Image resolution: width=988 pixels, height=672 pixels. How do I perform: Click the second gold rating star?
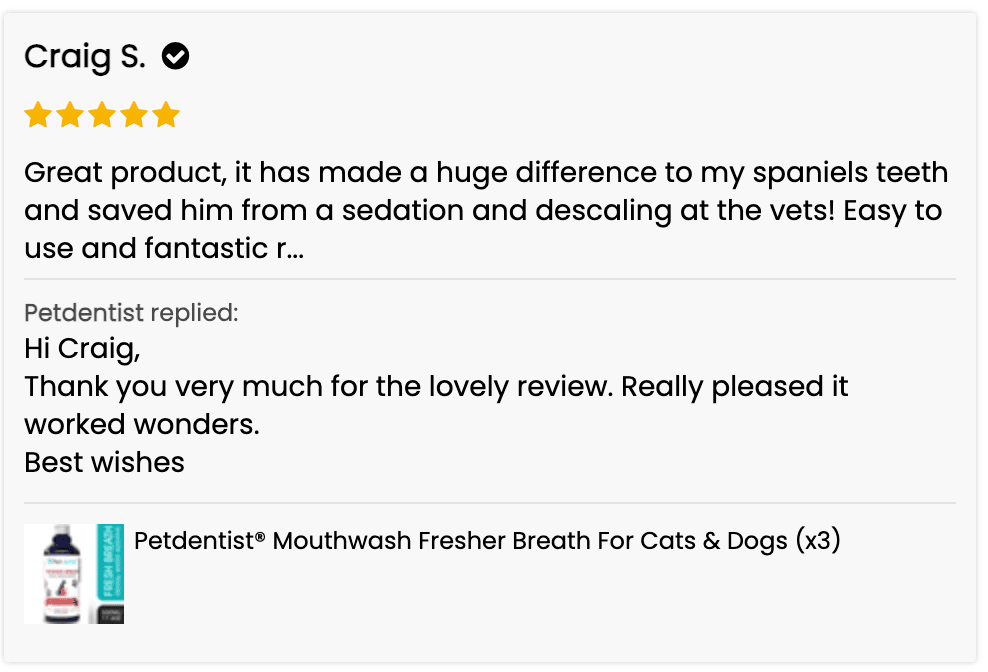coord(70,115)
